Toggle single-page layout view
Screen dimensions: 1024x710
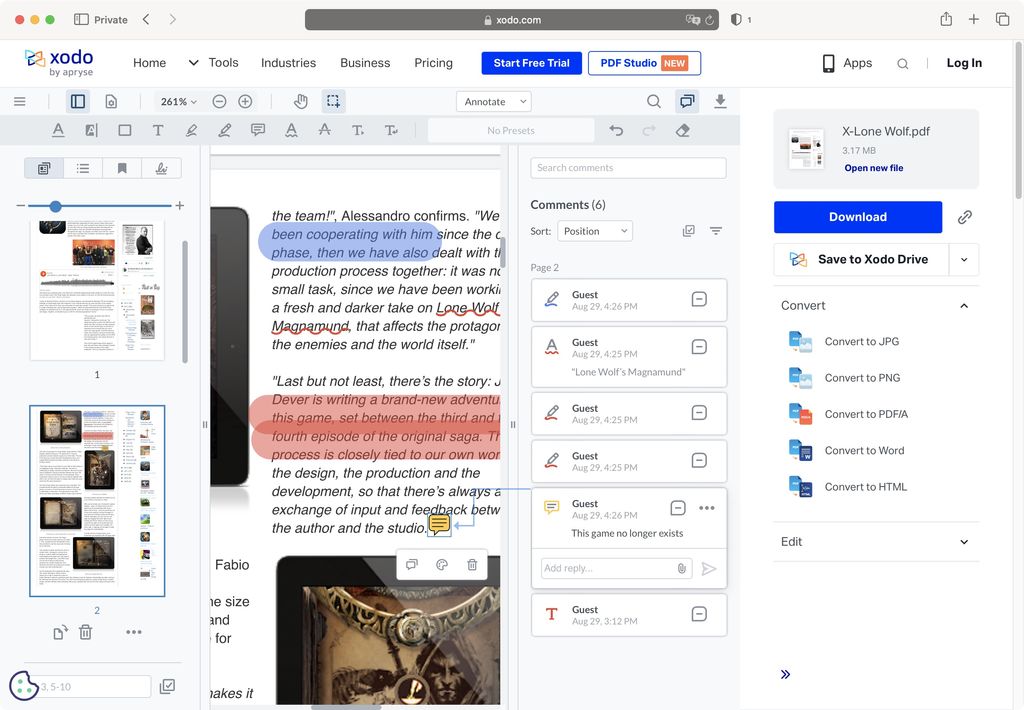(111, 101)
